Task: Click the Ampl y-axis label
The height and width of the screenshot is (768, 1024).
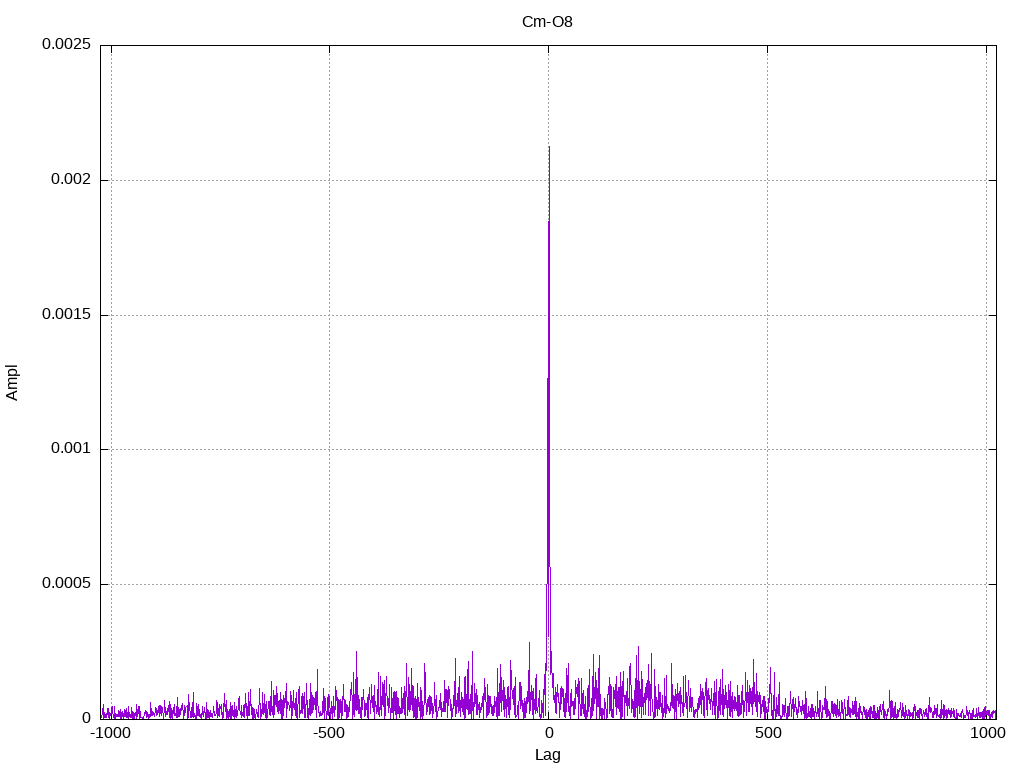Action: point(12,383)
